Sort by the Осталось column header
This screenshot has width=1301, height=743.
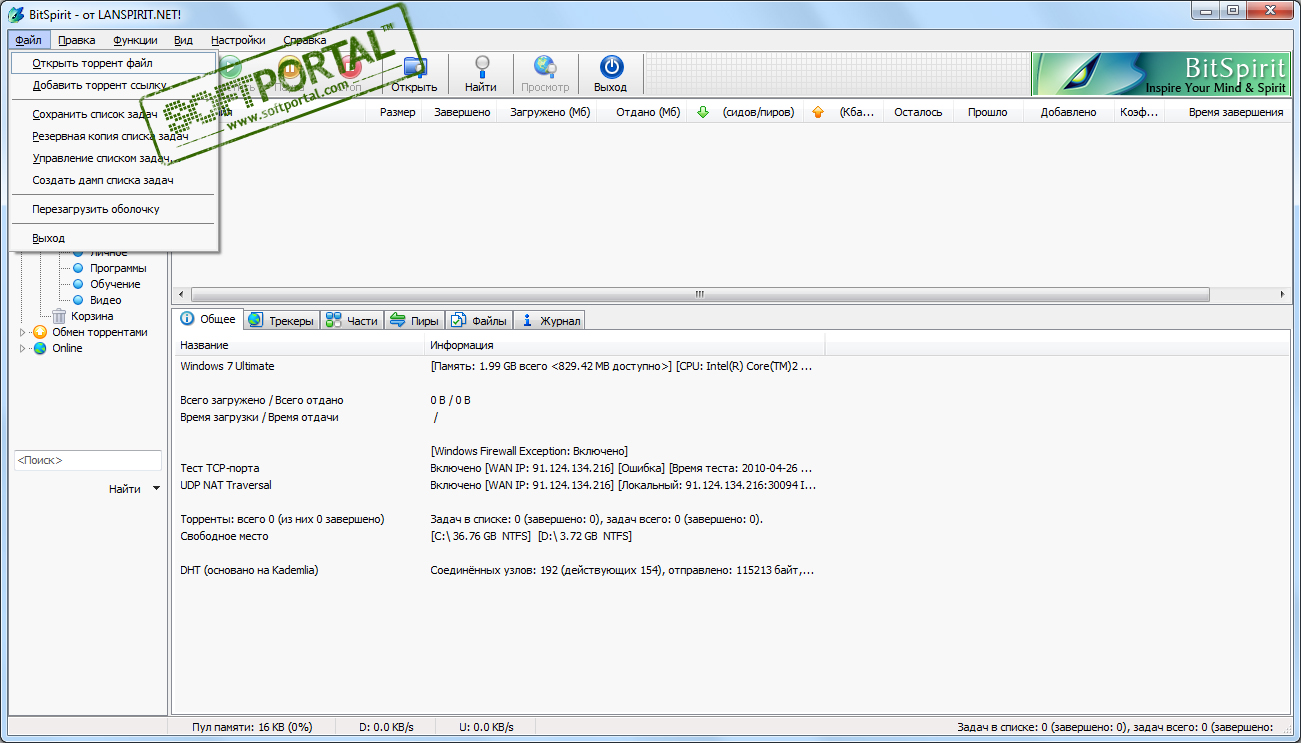pyautogui.click(x=918, y=112)
